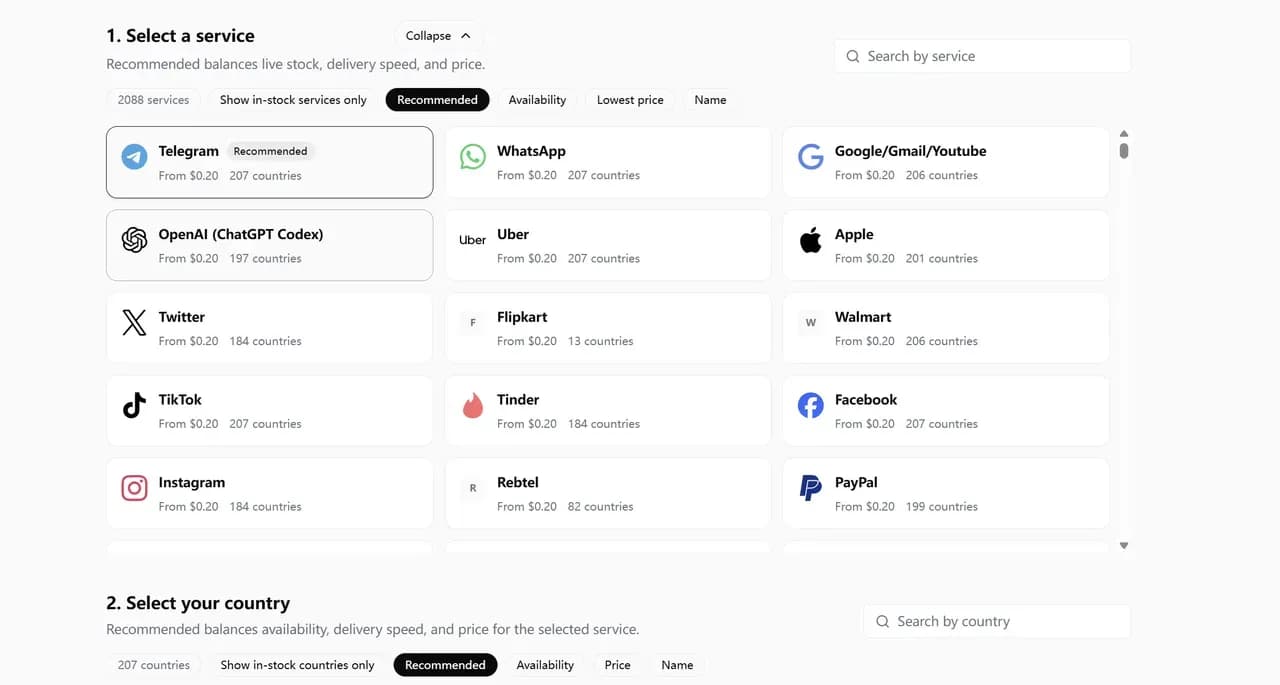Click the TikTok note logo icon
This screenshot has width=1280, height=685.
pyautogui.click(x=134, y=405)
